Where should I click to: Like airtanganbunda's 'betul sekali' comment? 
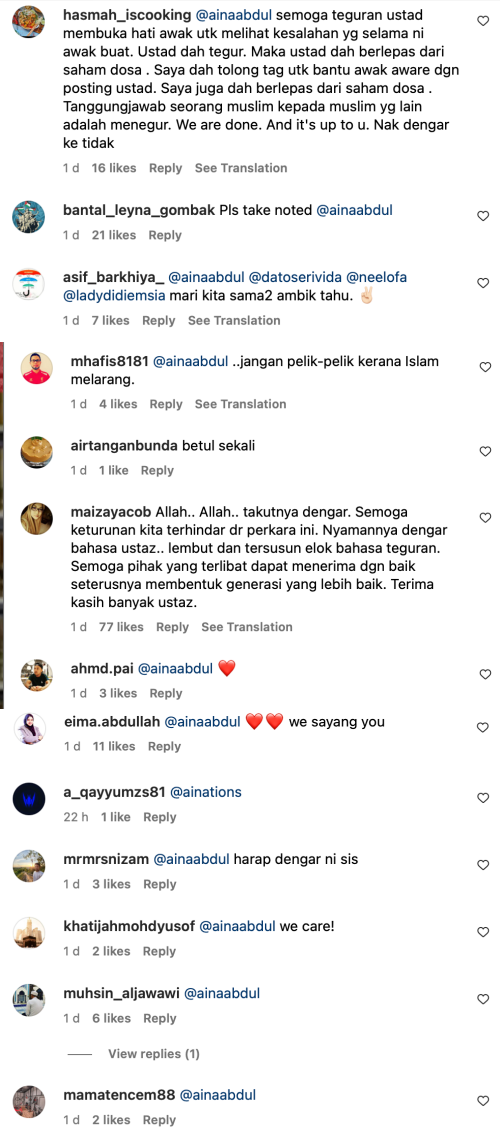(485, 451)
